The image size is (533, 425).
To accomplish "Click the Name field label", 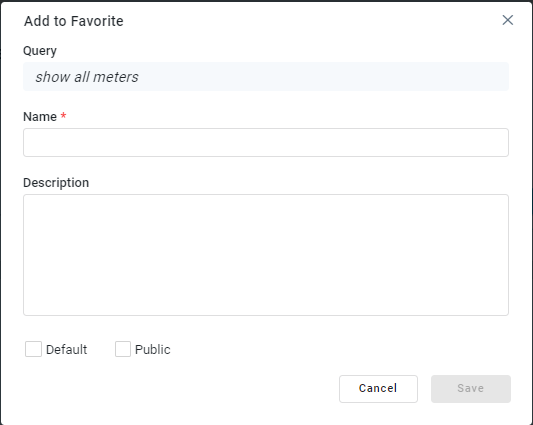I will [x=40, y=117].
